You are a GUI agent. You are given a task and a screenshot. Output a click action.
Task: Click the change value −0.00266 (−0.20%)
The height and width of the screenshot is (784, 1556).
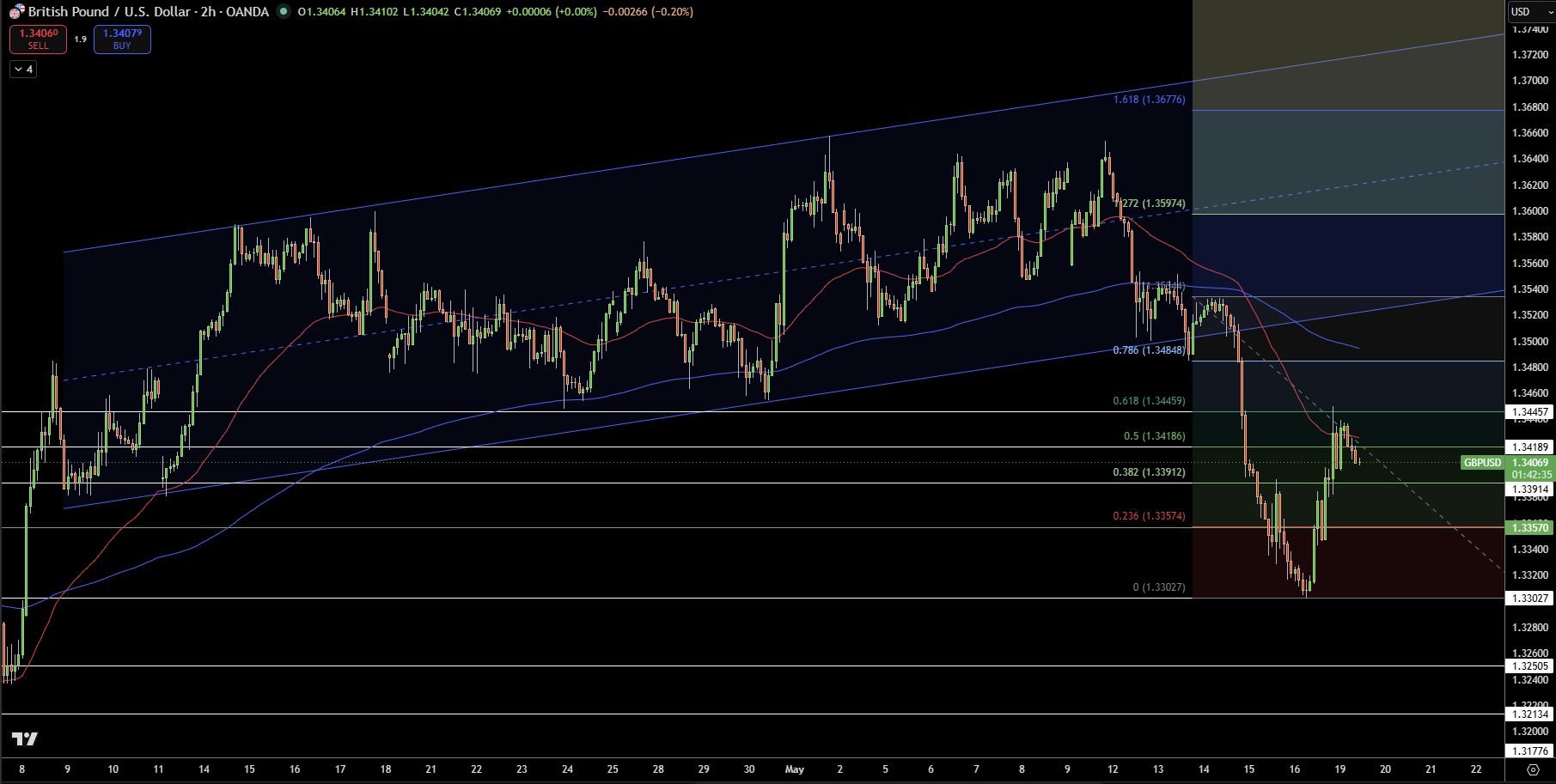(647, 12)
